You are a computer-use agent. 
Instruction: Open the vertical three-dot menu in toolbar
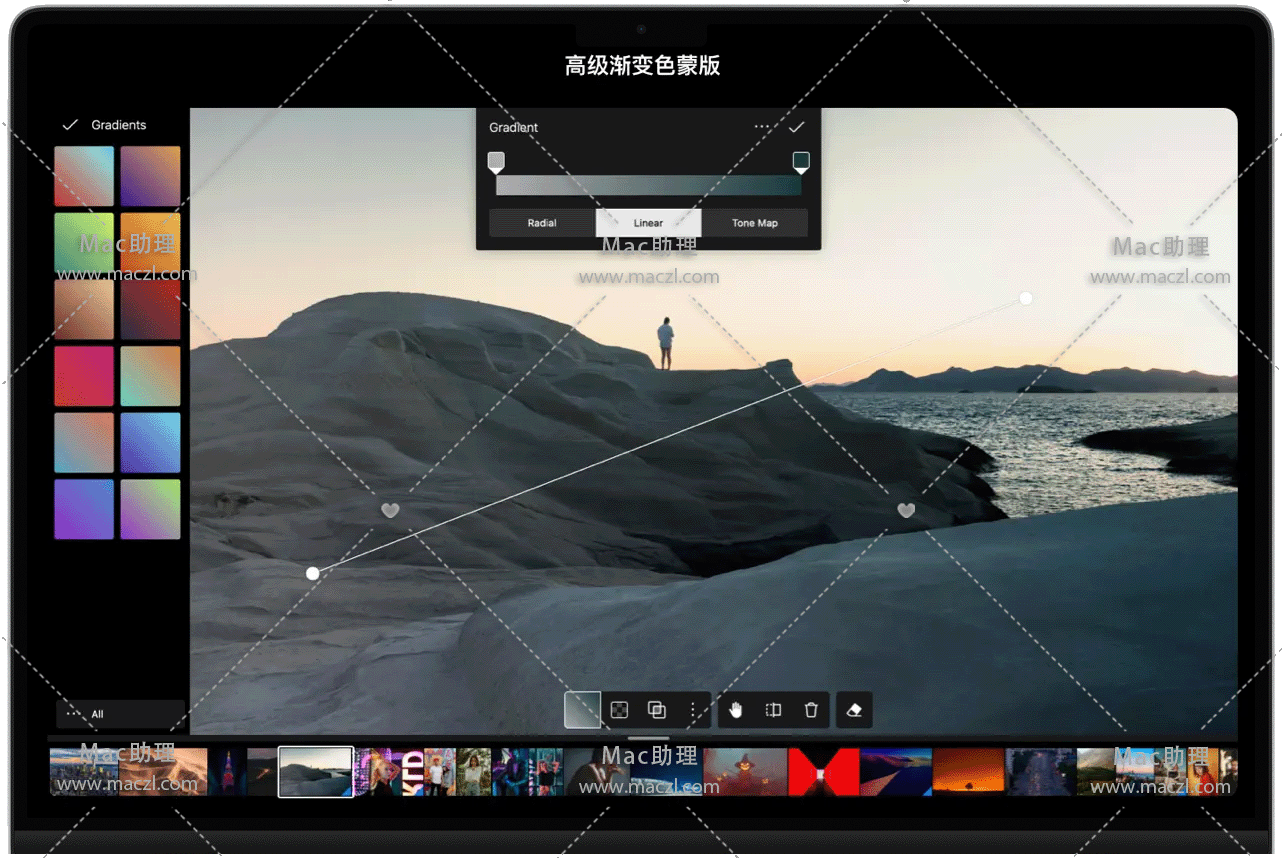[x=693, y=710]
